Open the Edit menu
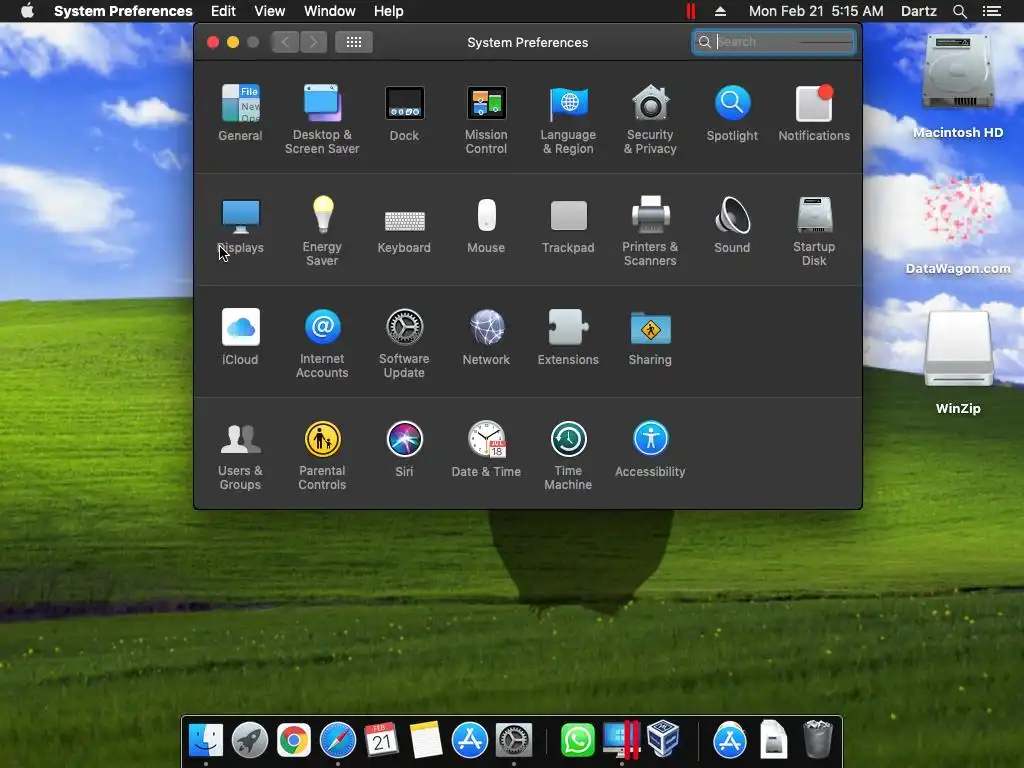 tap(223, 11)
